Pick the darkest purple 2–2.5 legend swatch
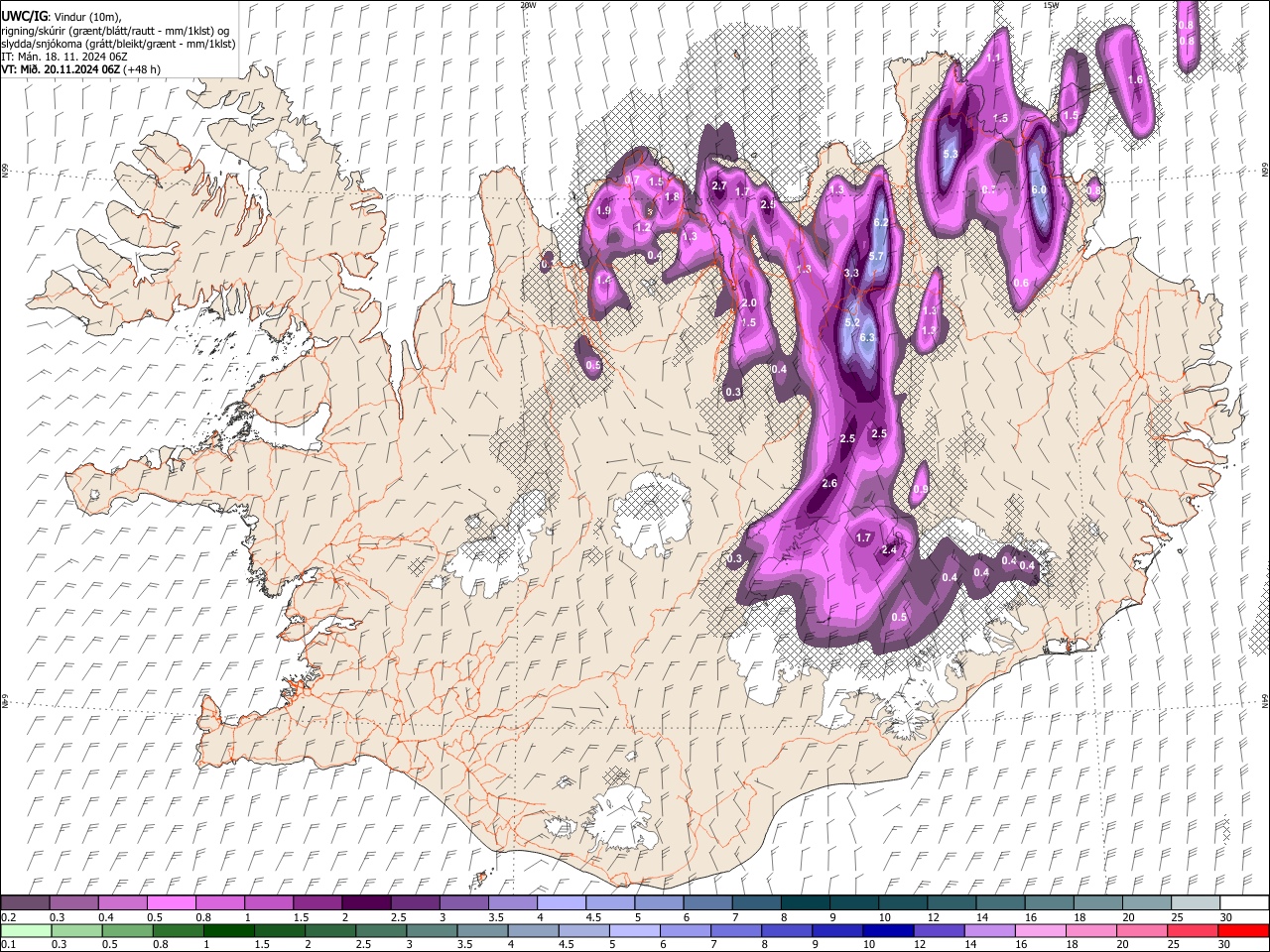The width and height of the screenshot is (1270, 952). tap(365, 903)
